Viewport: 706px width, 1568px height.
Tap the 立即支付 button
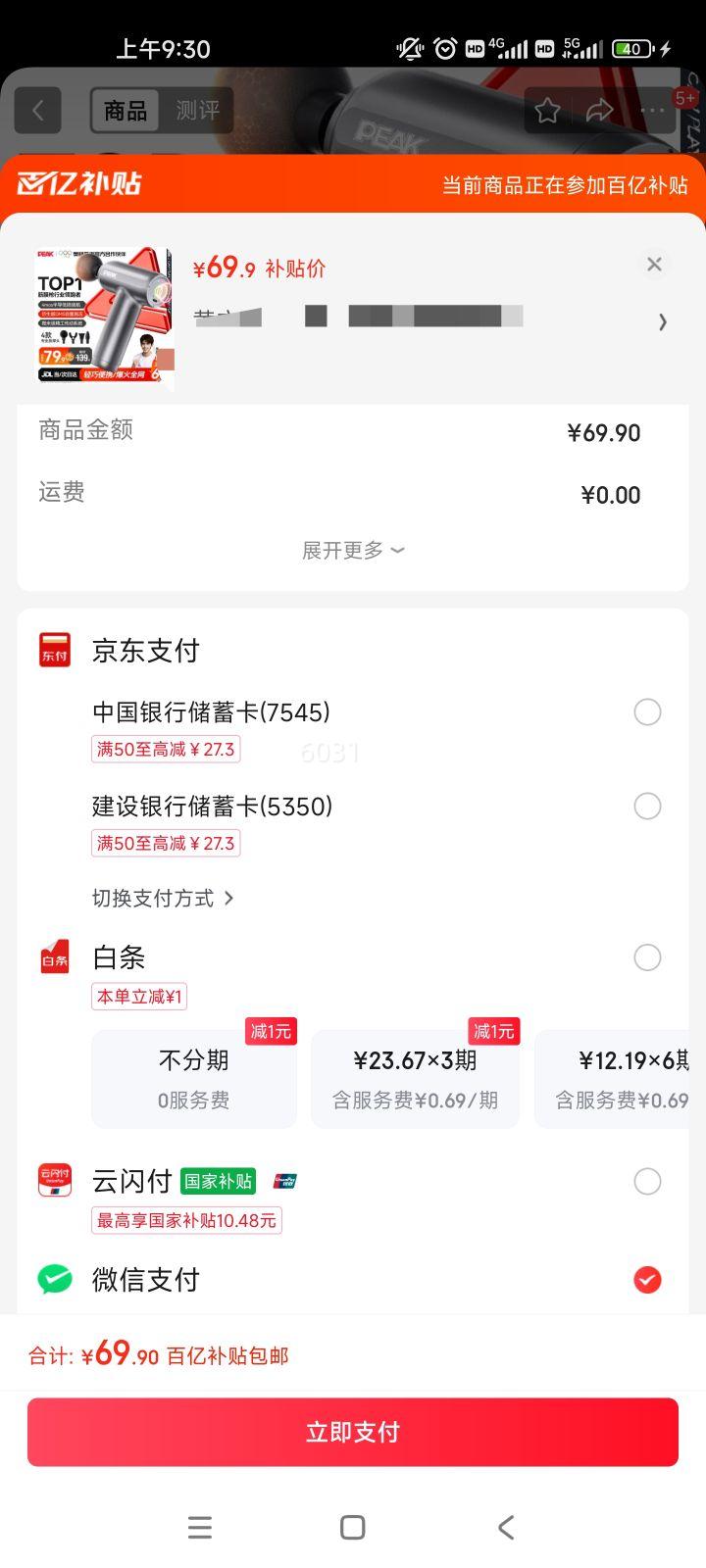[x=353, y=1432]
